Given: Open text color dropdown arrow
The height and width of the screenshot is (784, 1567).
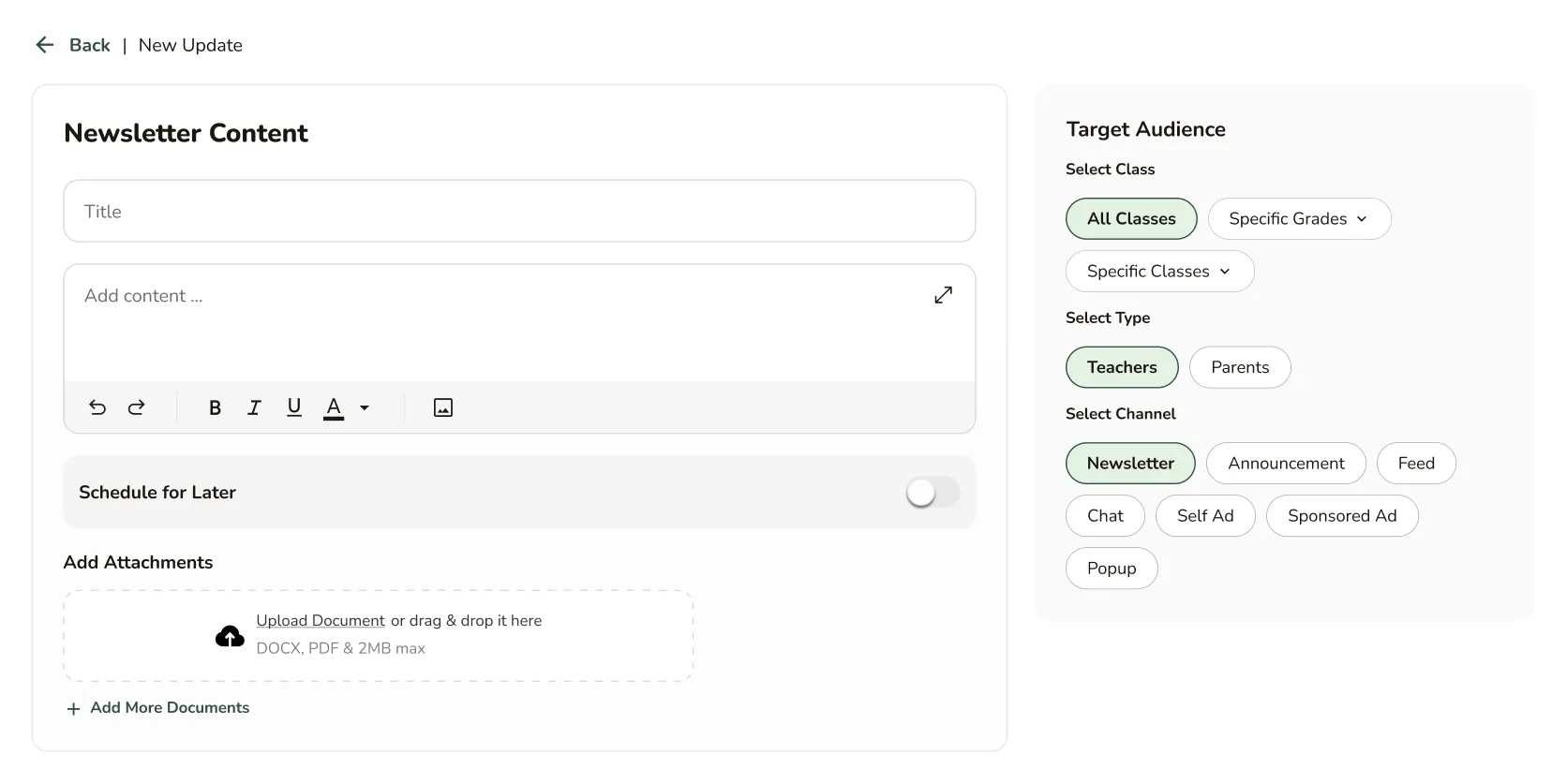Looking at the screenshot, I should [x=365, y=407].
